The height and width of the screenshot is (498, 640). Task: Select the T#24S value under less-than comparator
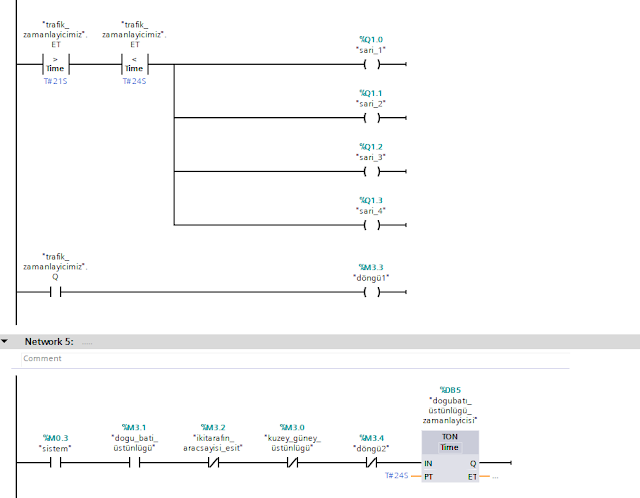[134, 81]
